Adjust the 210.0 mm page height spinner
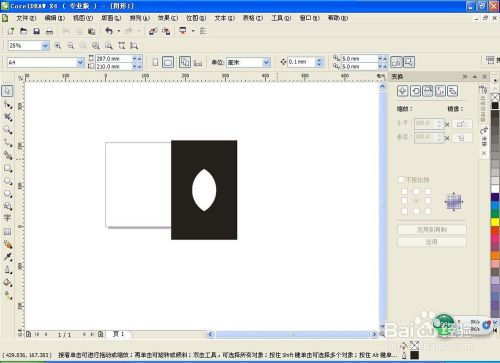Image resolution: width=500 pixels, height=363 pixels. (x=137, y=66)
